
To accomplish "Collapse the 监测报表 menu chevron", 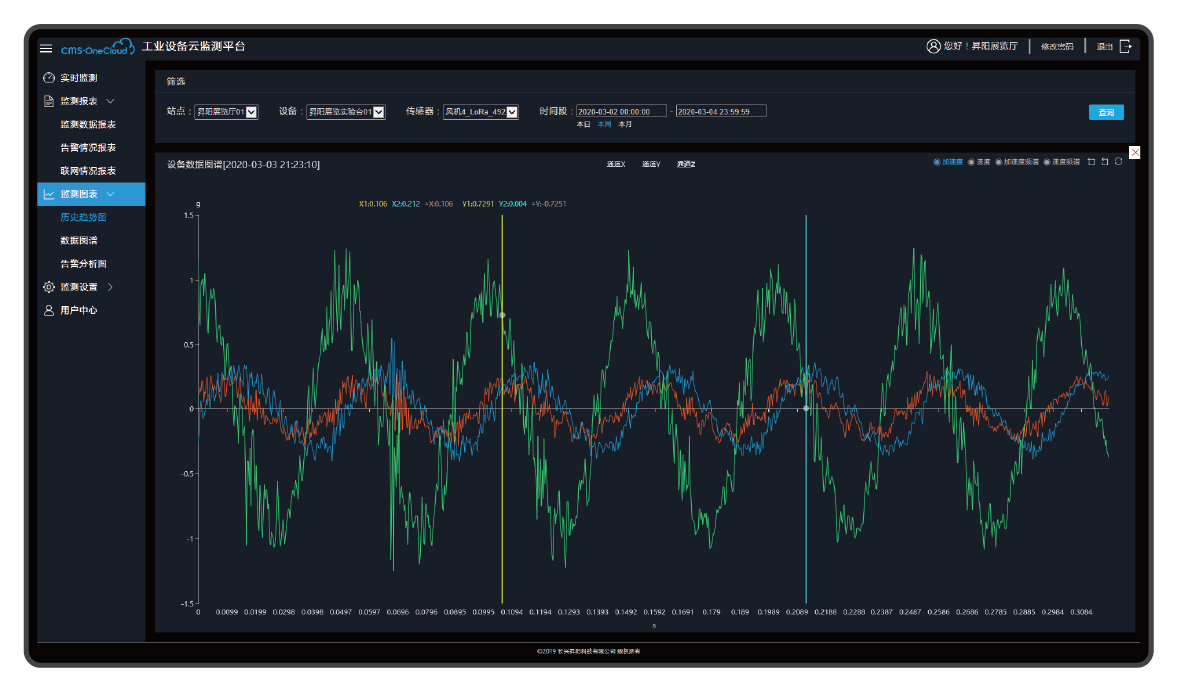I will tap(110, 101).
